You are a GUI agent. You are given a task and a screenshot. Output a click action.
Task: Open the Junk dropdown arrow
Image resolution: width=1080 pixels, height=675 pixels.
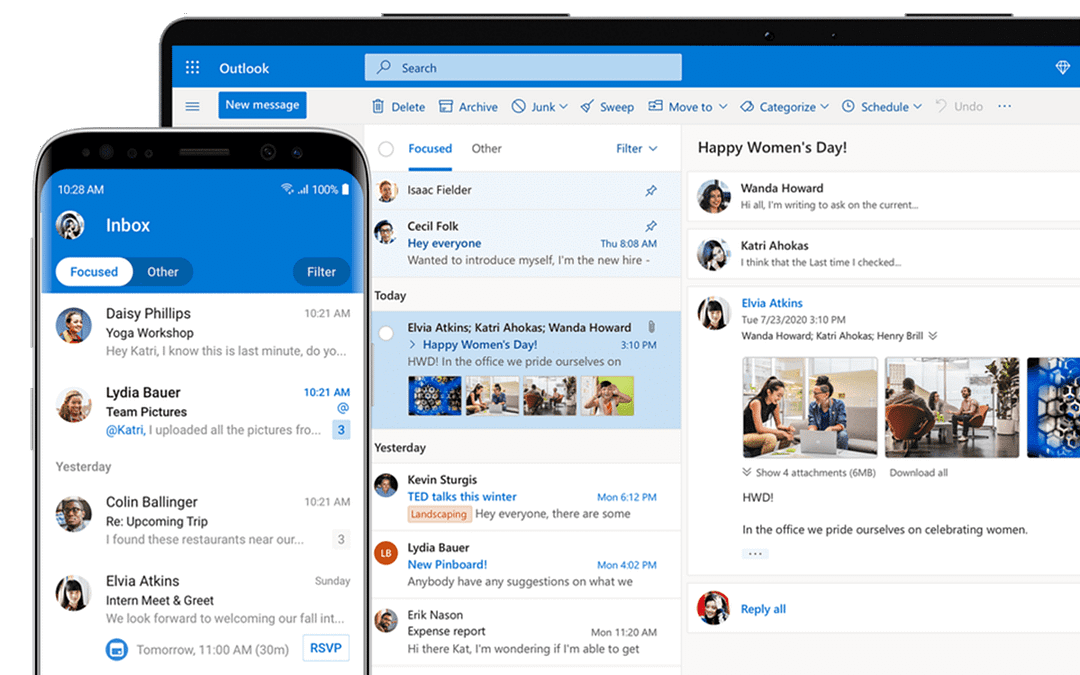pos(563,107)
